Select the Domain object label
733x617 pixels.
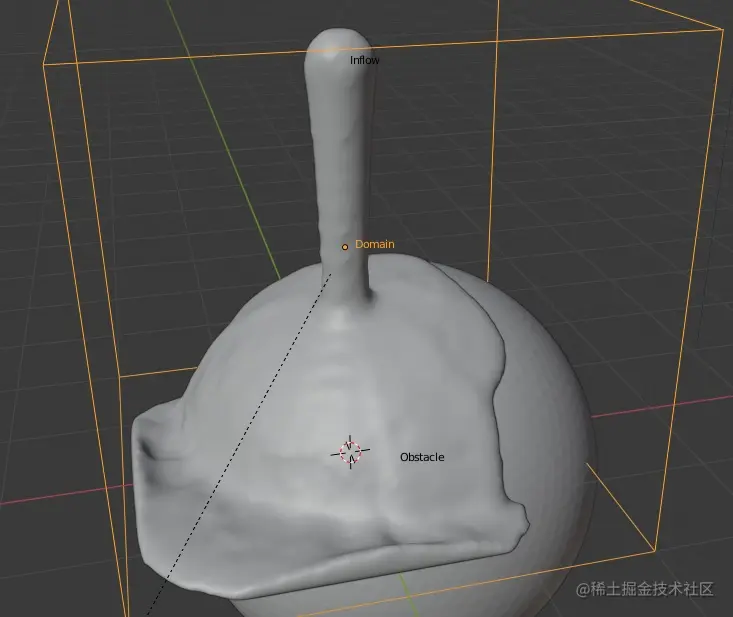tap(374, 244)
